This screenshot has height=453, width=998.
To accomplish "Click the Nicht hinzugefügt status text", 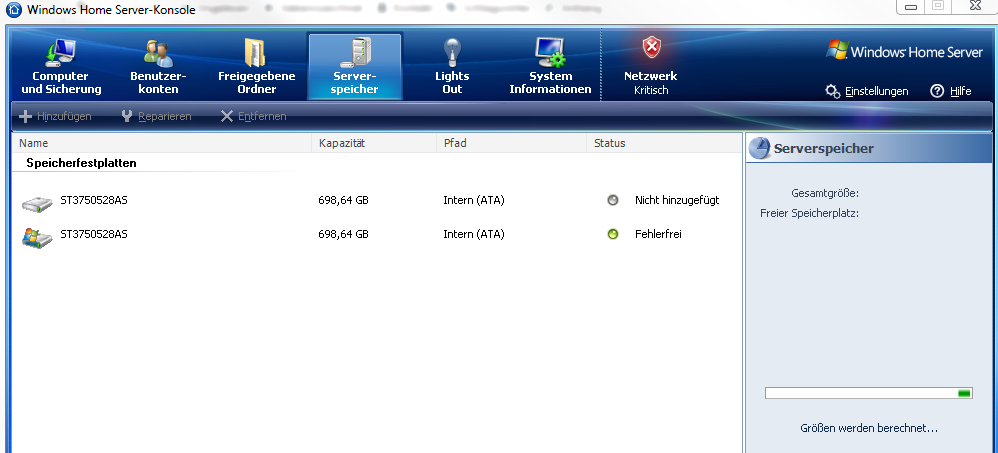I will (677, 200).
